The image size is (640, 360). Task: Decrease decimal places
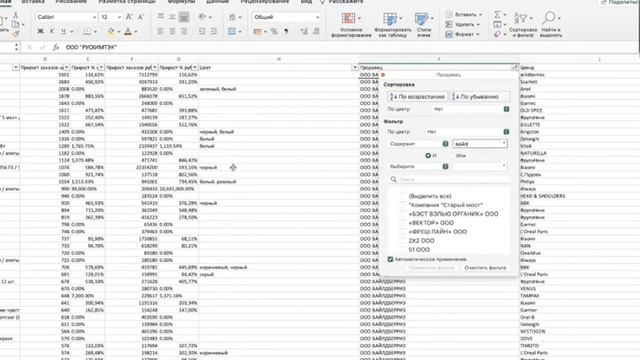[316, 31]
